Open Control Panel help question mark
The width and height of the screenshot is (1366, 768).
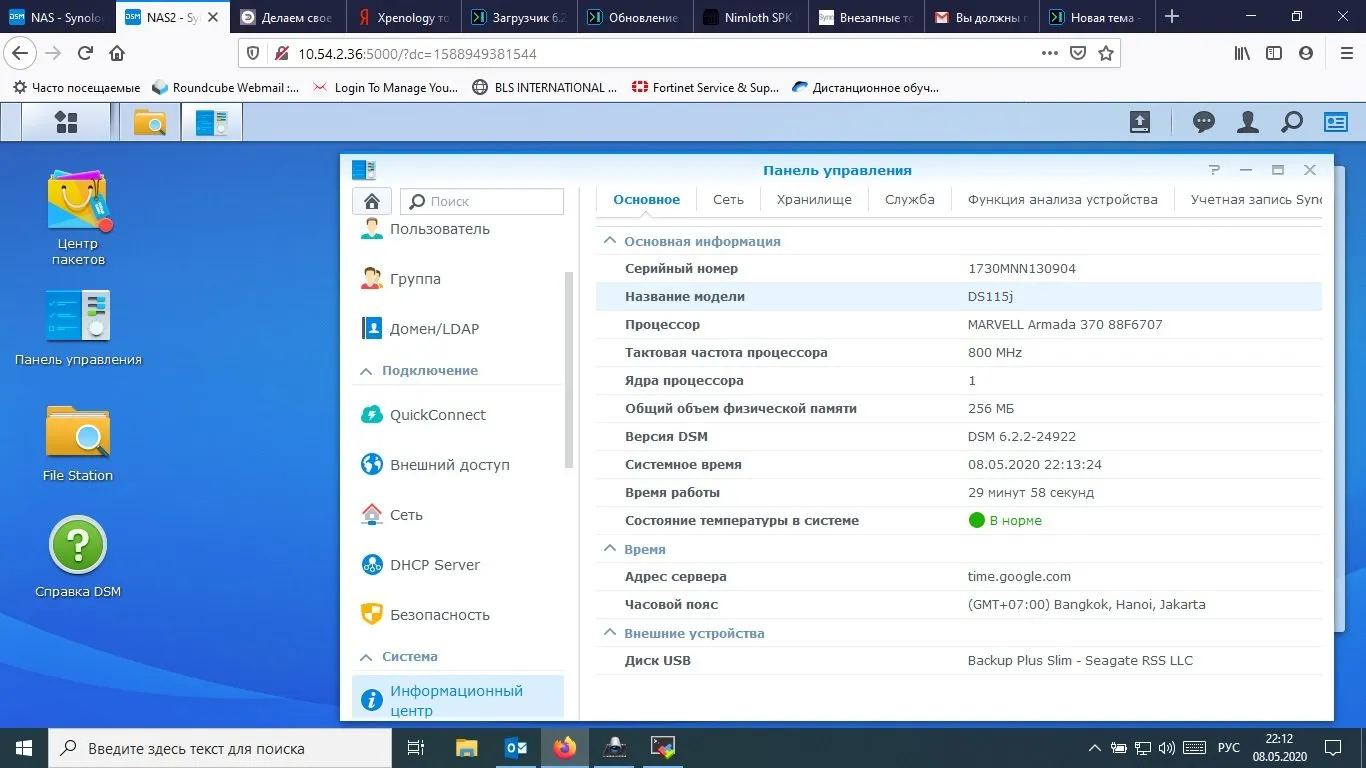point(1214,170)
